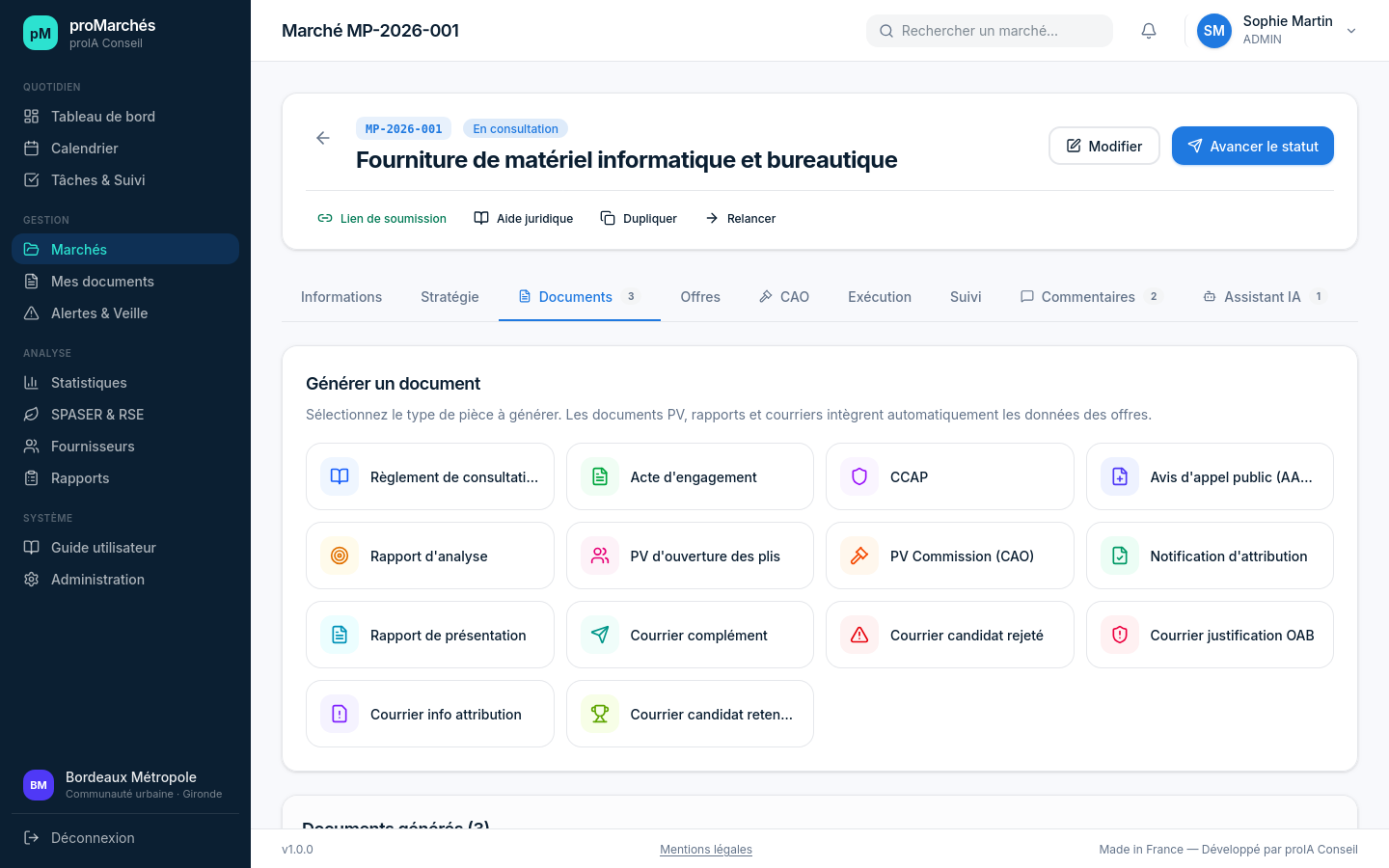Open the Fournisseurs section

[91, 446]
